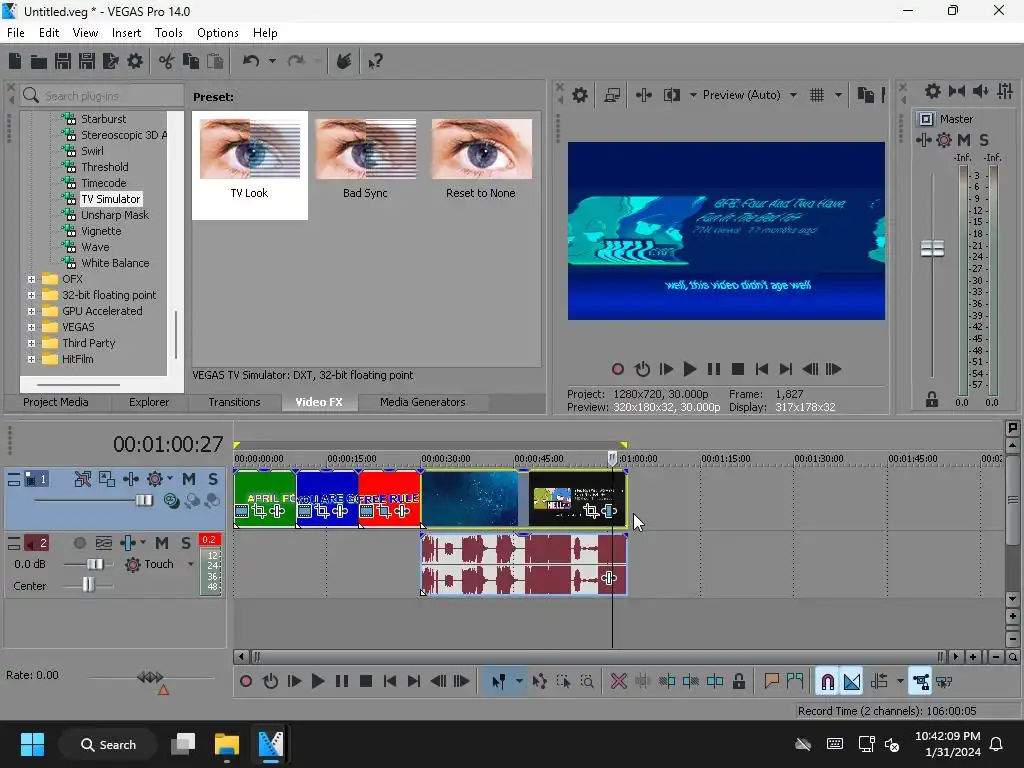The height and width of the screenshot is (768, 1024).
Task: Mute audio Track 2 with M button
Action: click(162, 543)
